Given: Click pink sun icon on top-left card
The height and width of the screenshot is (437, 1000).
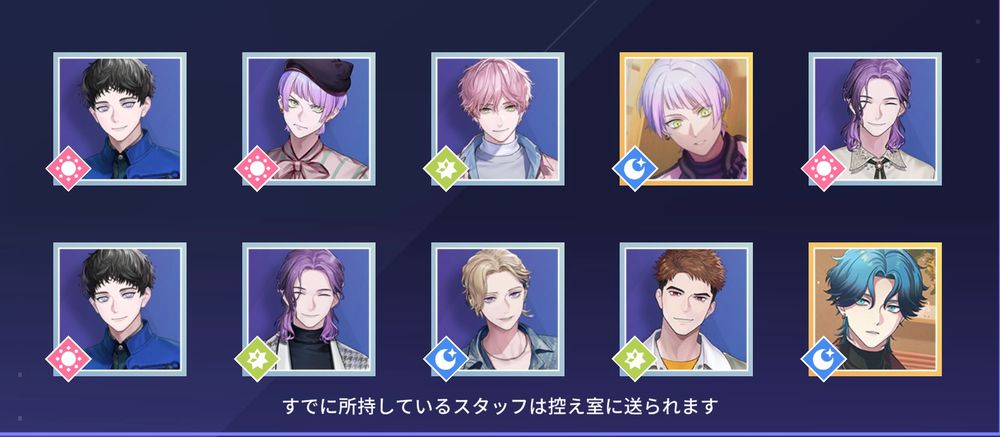Looking at the screenshot, I should (x=68, y=168).
